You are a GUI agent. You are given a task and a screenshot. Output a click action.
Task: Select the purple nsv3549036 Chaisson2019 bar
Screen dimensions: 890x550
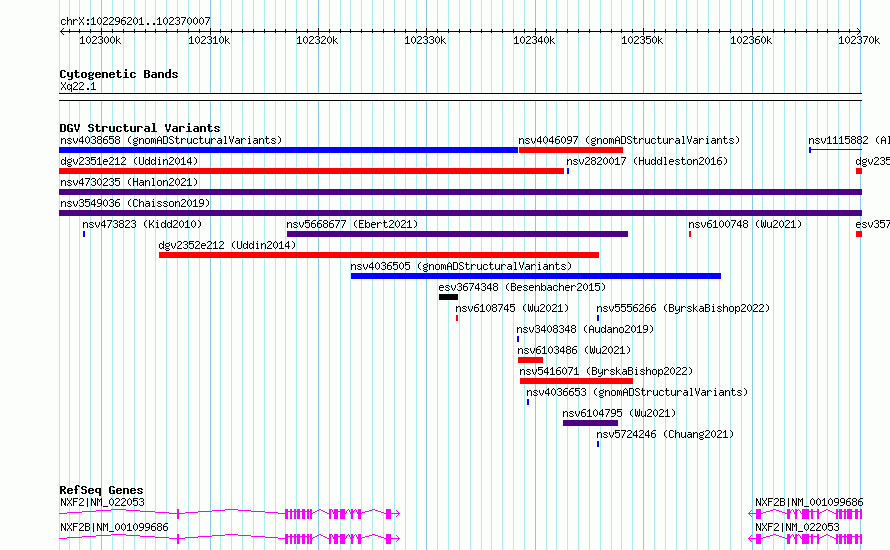(460, 213)
